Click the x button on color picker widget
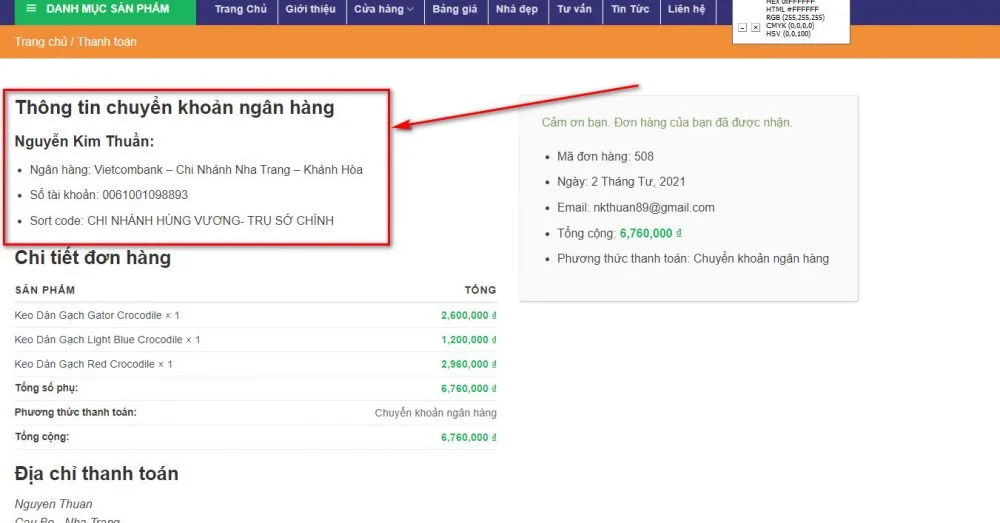 (755, 27)
